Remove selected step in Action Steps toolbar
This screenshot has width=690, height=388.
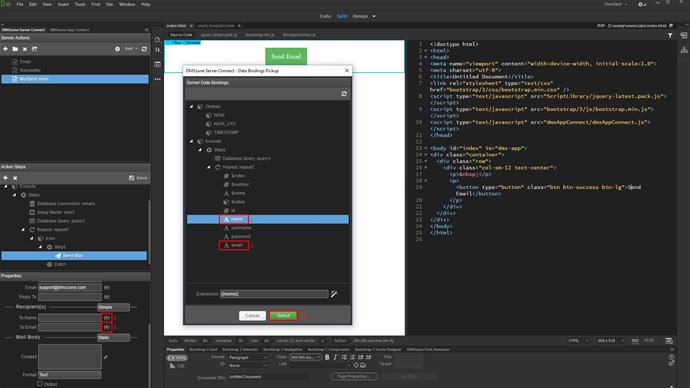tap(15, 178)
